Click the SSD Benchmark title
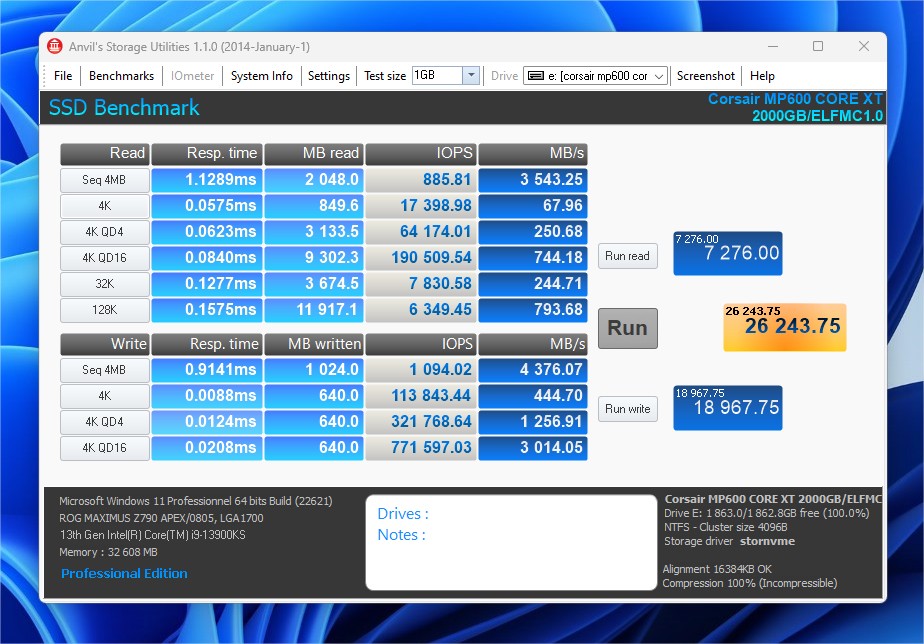This screenshot has width=924, height=644. [x=124, y=108]
